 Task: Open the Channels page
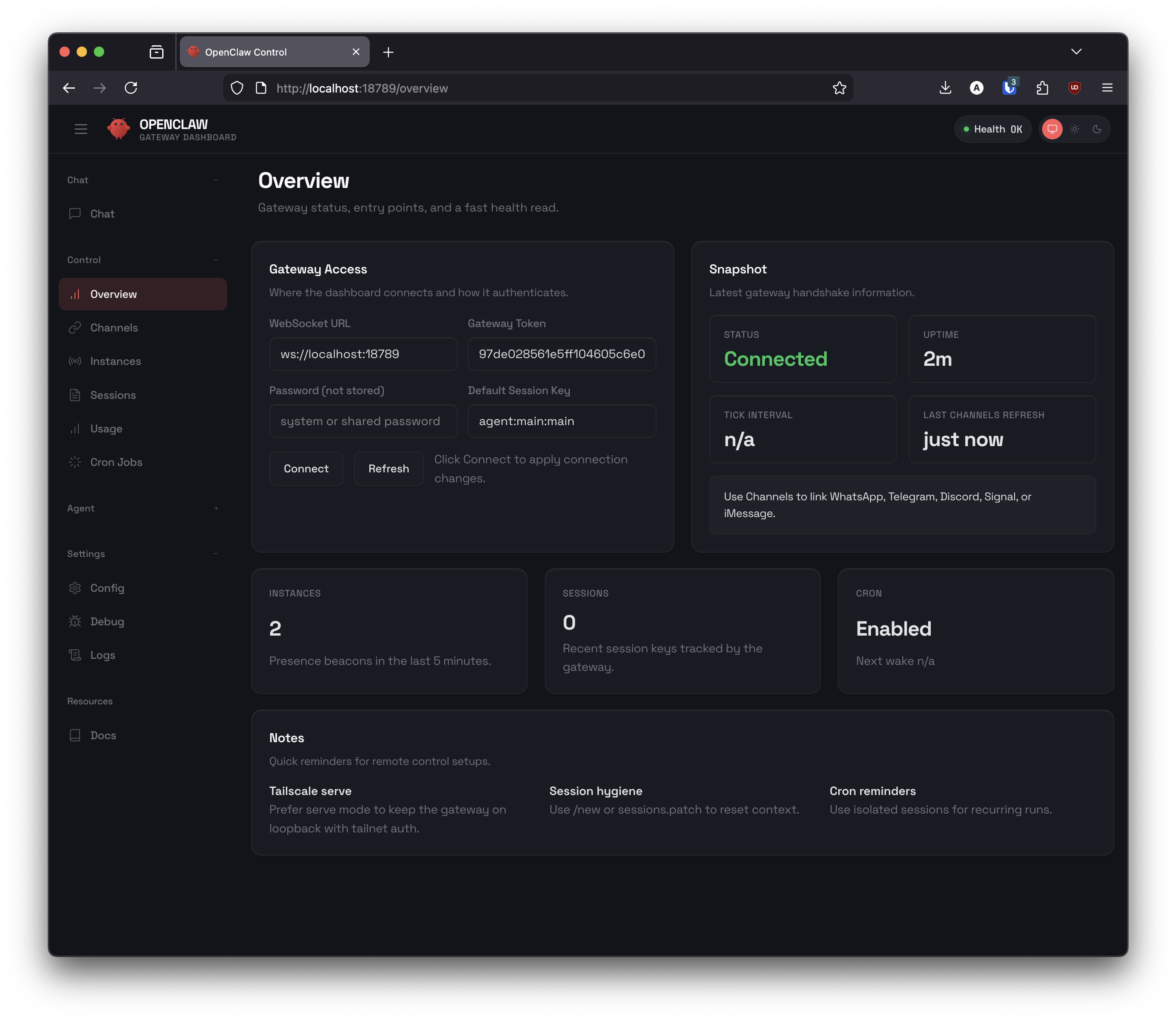pos(143,328)
